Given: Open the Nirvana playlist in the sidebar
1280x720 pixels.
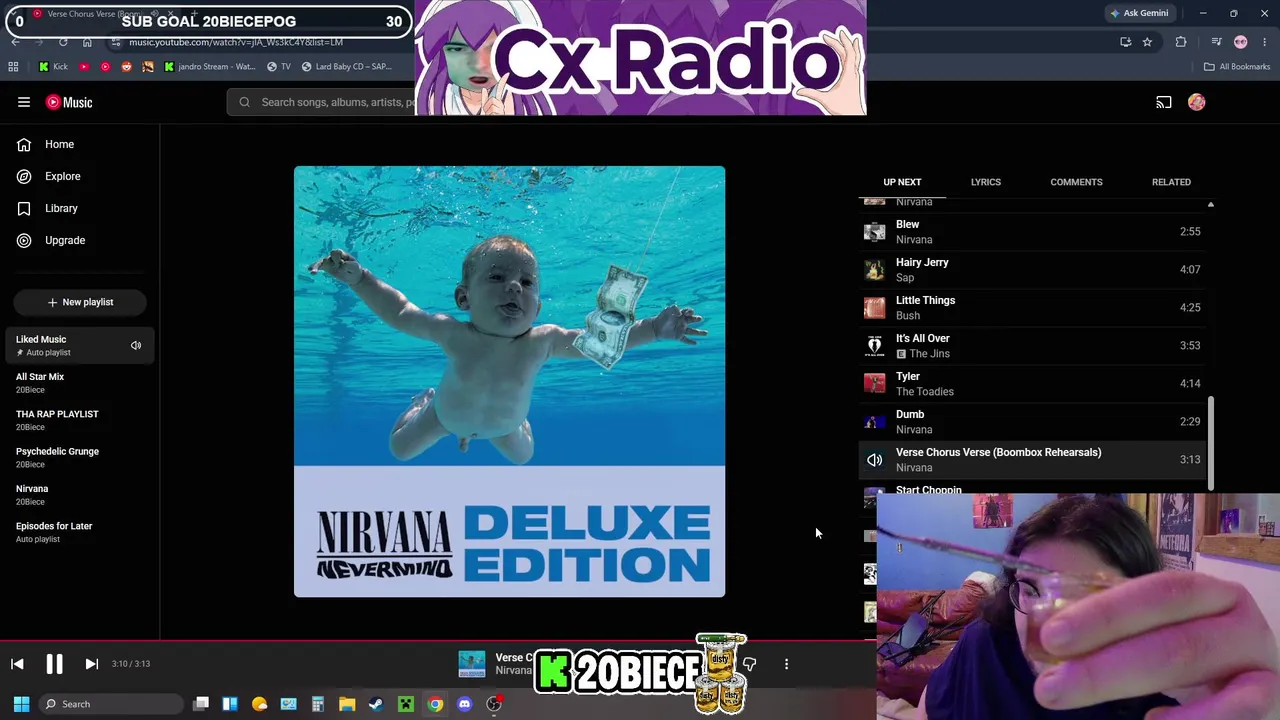Looking at the screenshot, I should pos(80,495).
